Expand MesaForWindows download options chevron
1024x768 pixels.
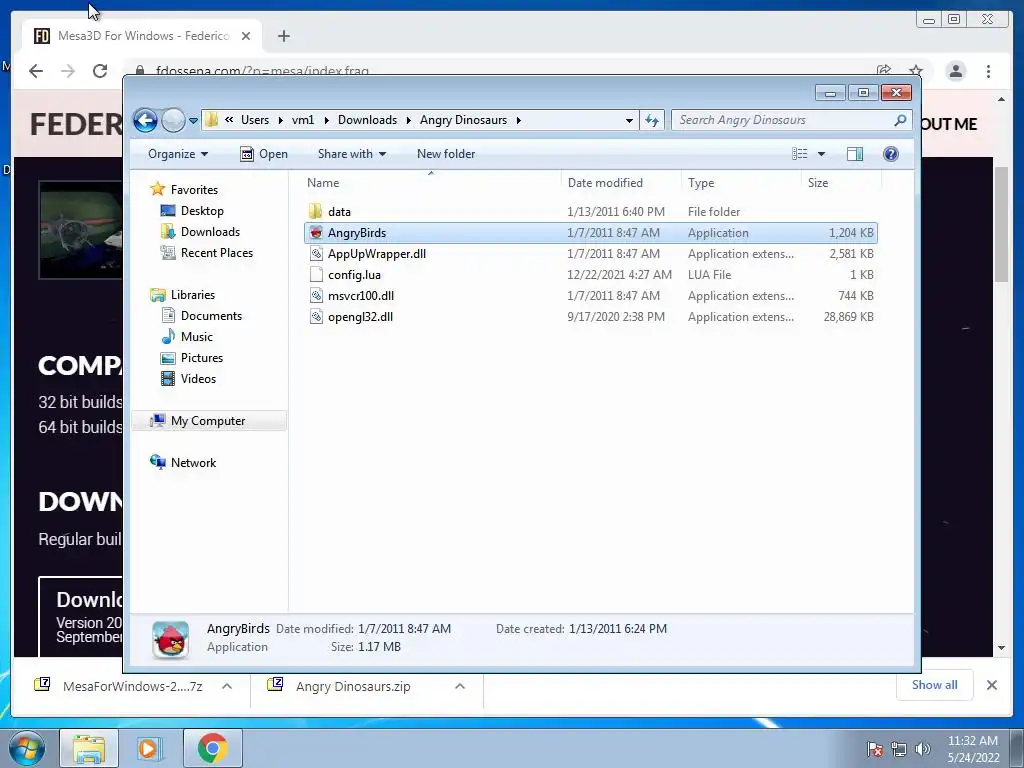227,686
